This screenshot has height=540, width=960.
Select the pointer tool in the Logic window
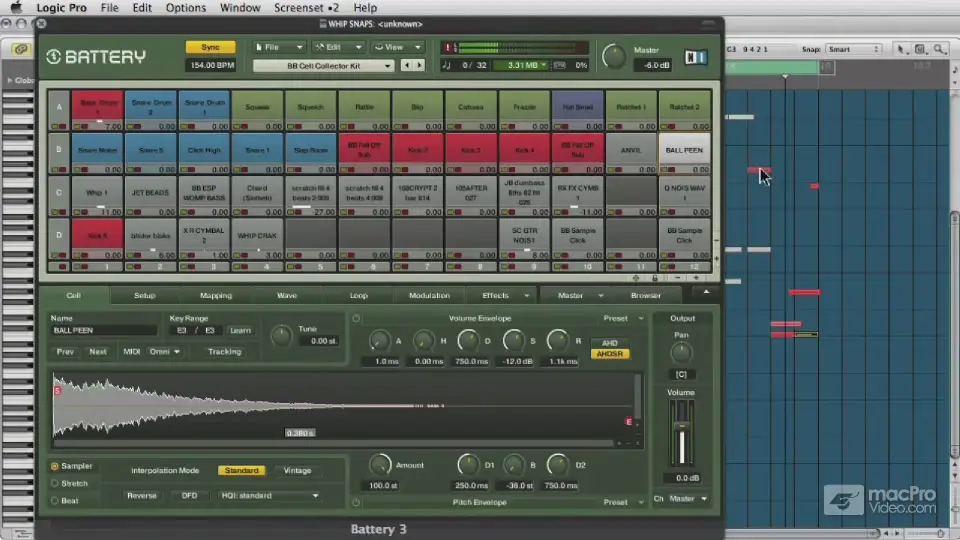point(900,49)
